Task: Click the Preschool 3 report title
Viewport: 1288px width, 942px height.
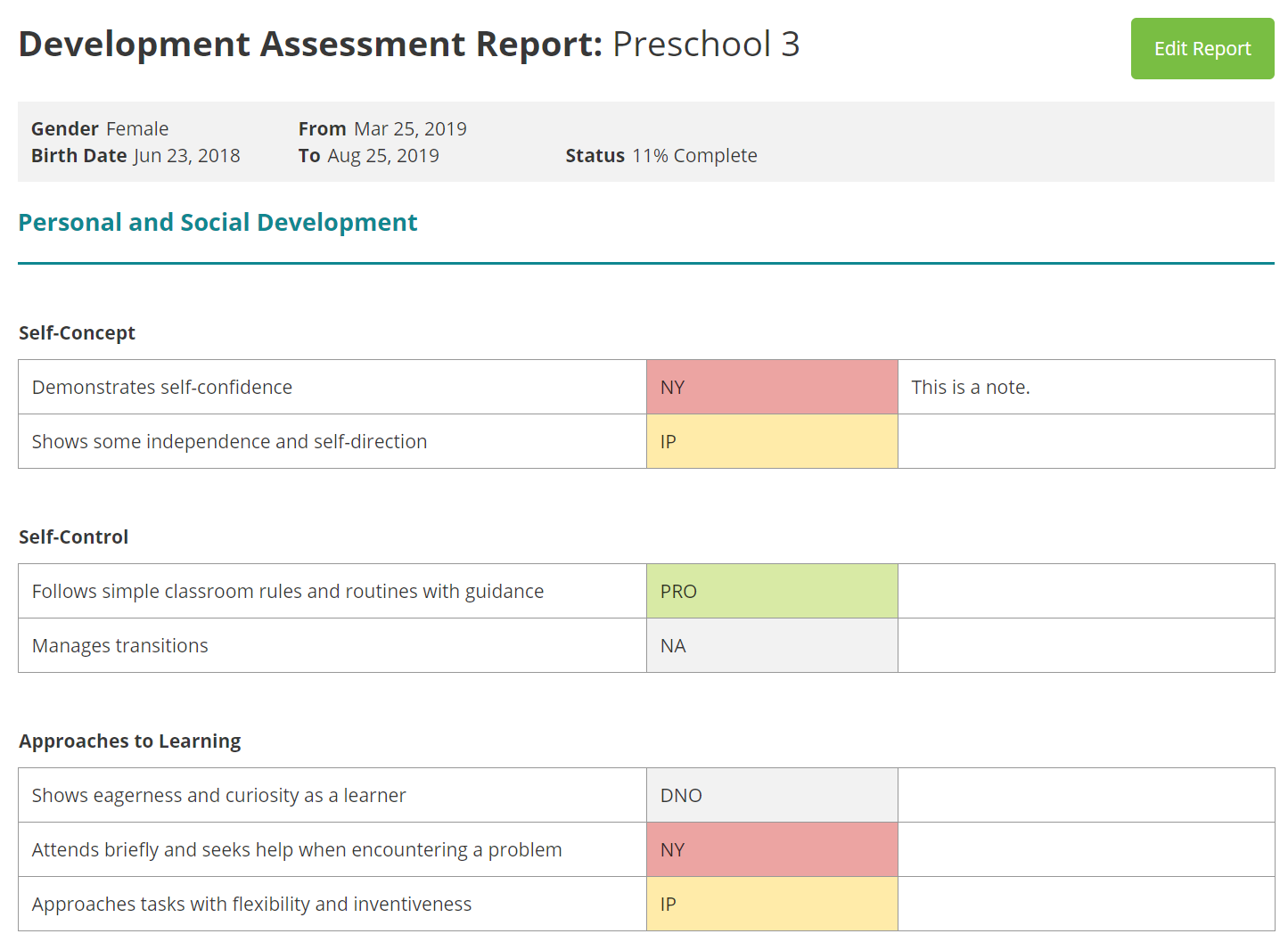Action: click(705, 44)
